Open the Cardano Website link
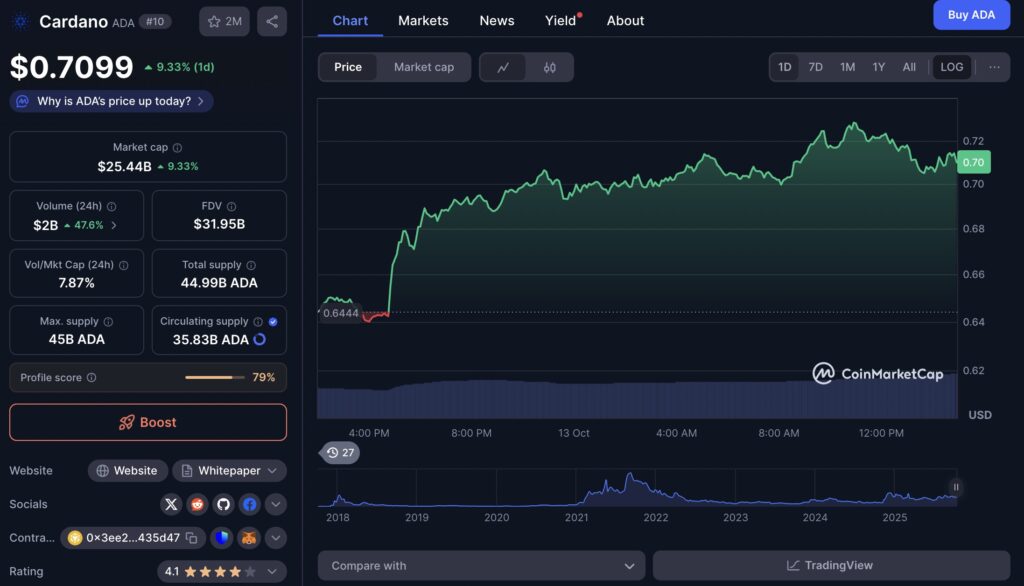The height and width of the screenshot is (586, 1024). pos(127,471)
